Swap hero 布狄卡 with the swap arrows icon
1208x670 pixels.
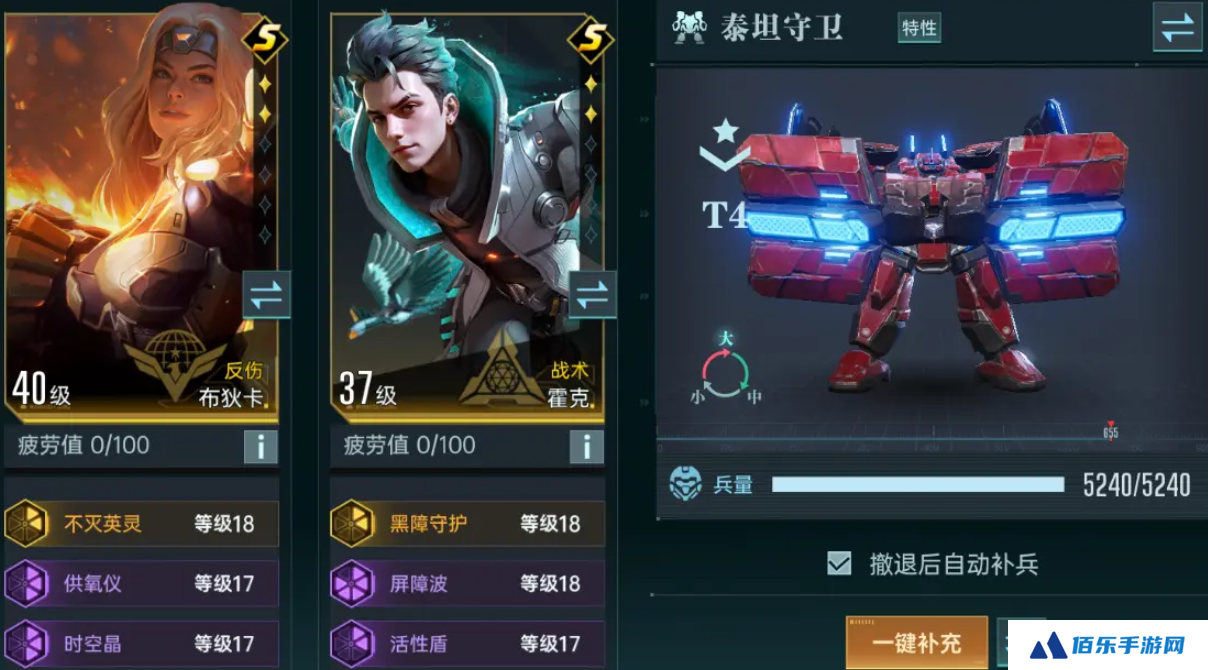[266, 295]
